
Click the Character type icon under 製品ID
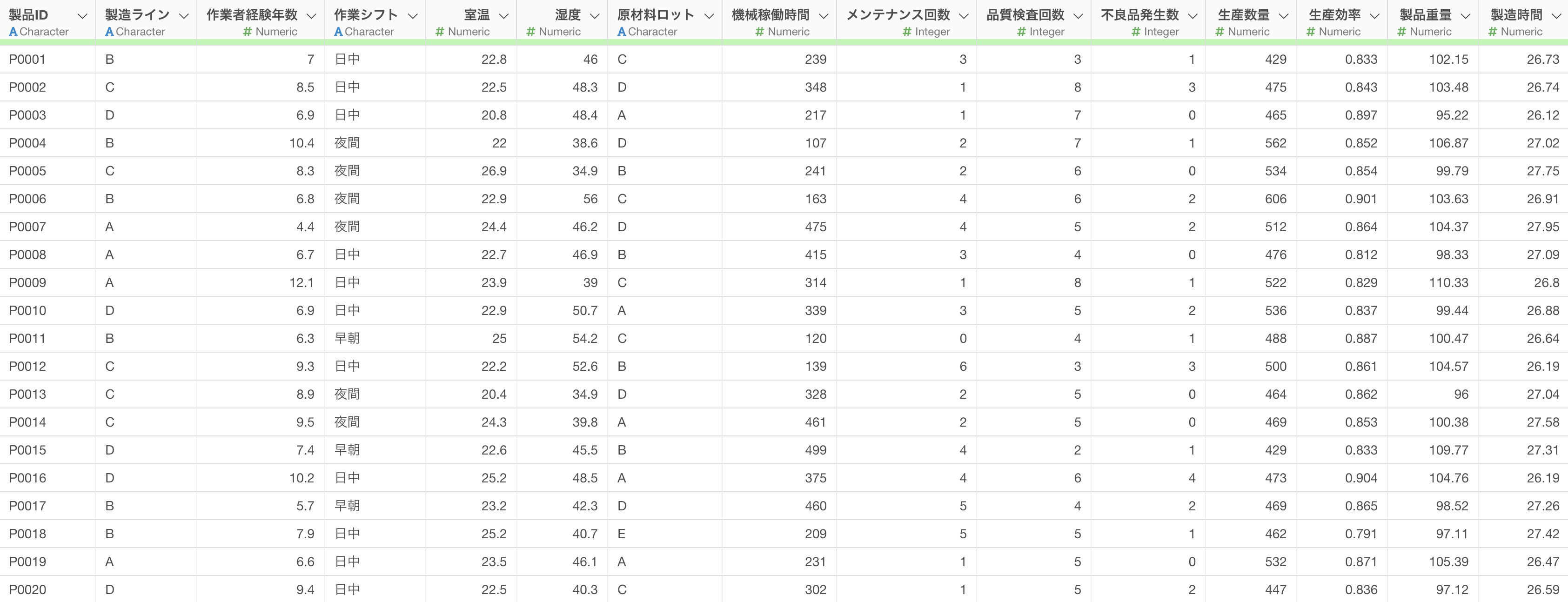pyautogui.click(x=13, y=32)
